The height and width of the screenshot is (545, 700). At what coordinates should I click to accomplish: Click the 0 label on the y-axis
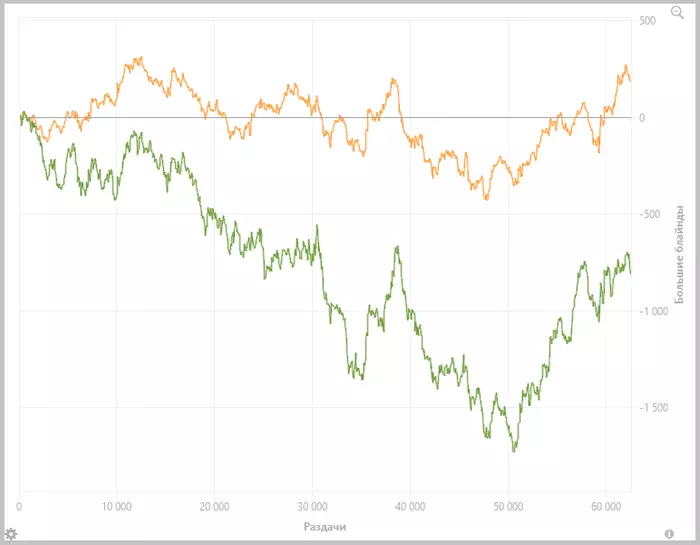pyautogui.click(x=642, y=118)
